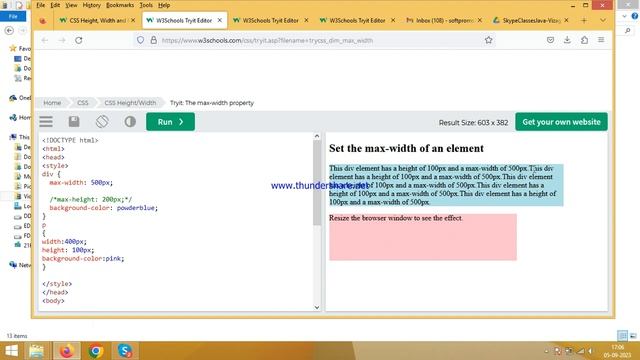This screenshot has width=640, height=360.
Task: Rotate the editor layout orientation
Action: coord(102,122)
